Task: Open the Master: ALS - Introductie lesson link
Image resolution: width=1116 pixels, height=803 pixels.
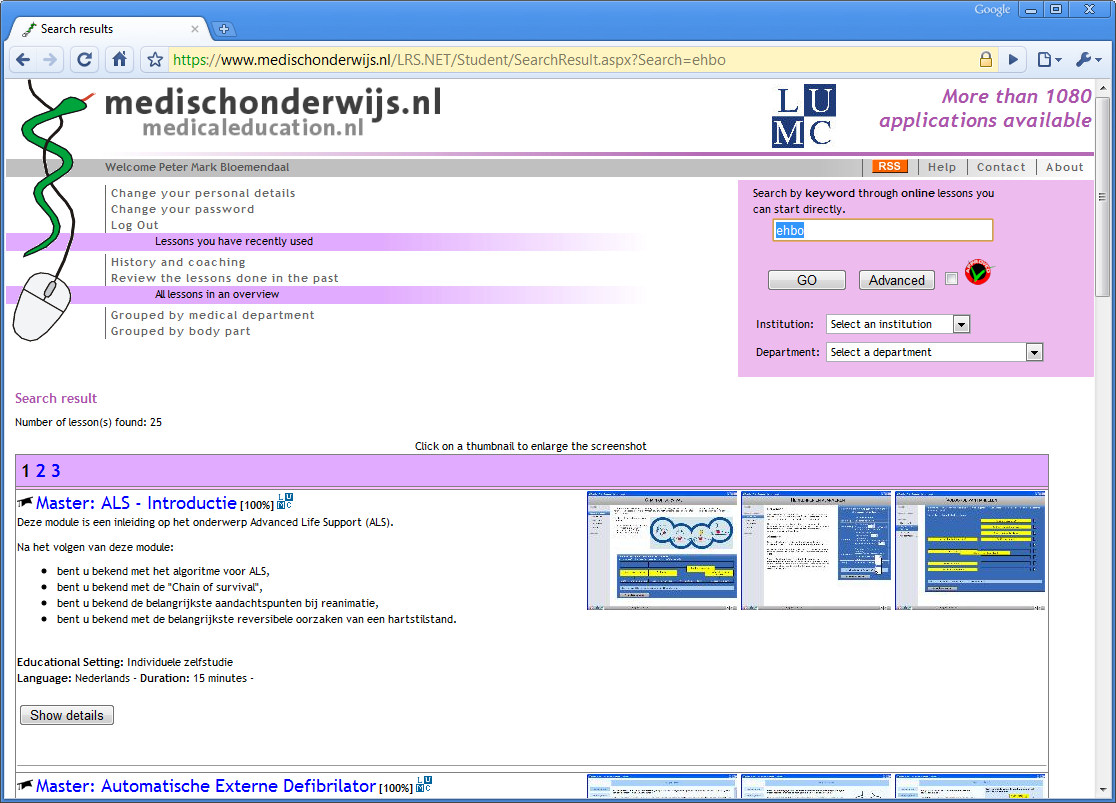Action: click(x=136, y=503)
